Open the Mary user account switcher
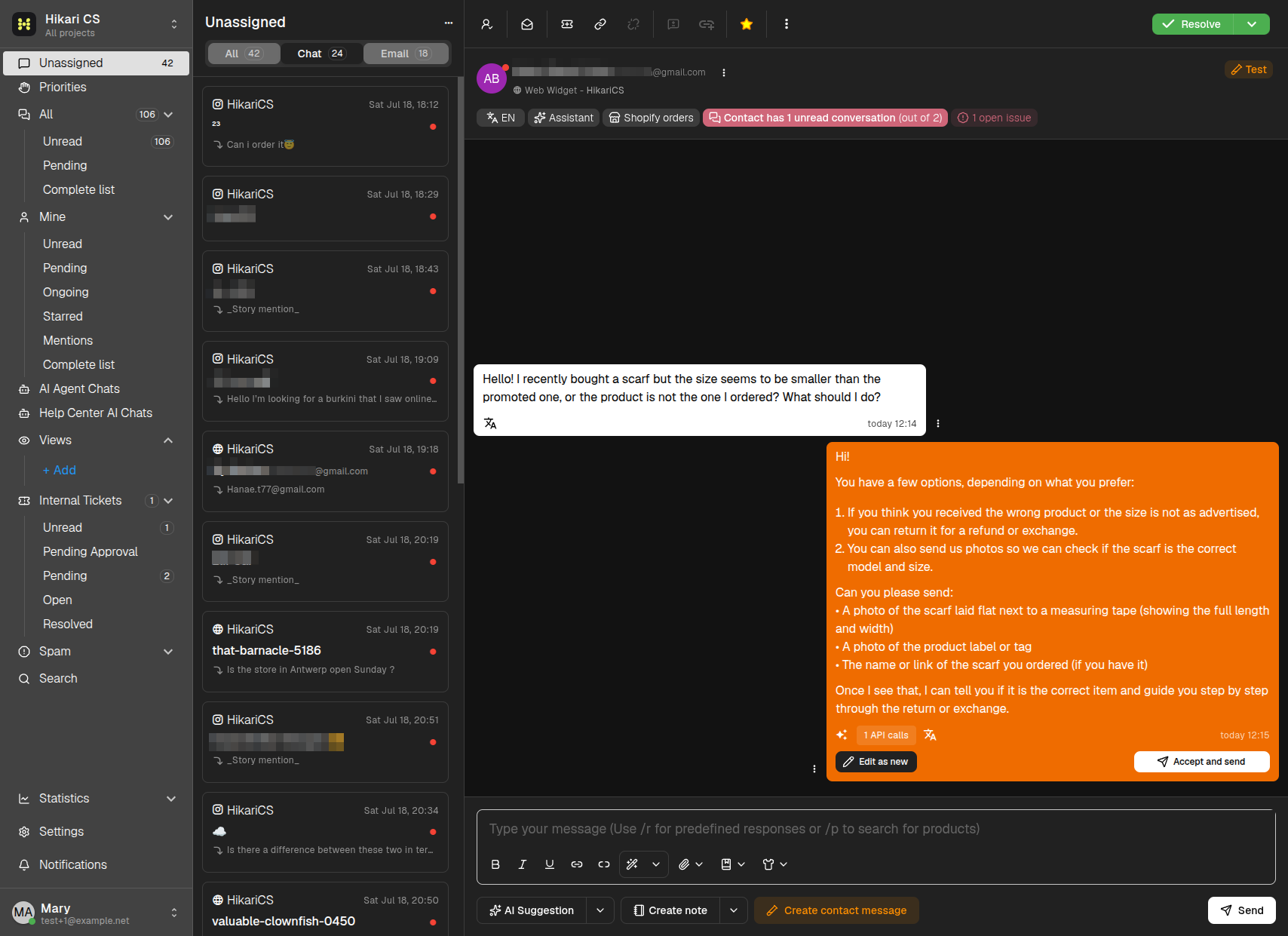The image size is (1288, 936). tap(96, 913)
